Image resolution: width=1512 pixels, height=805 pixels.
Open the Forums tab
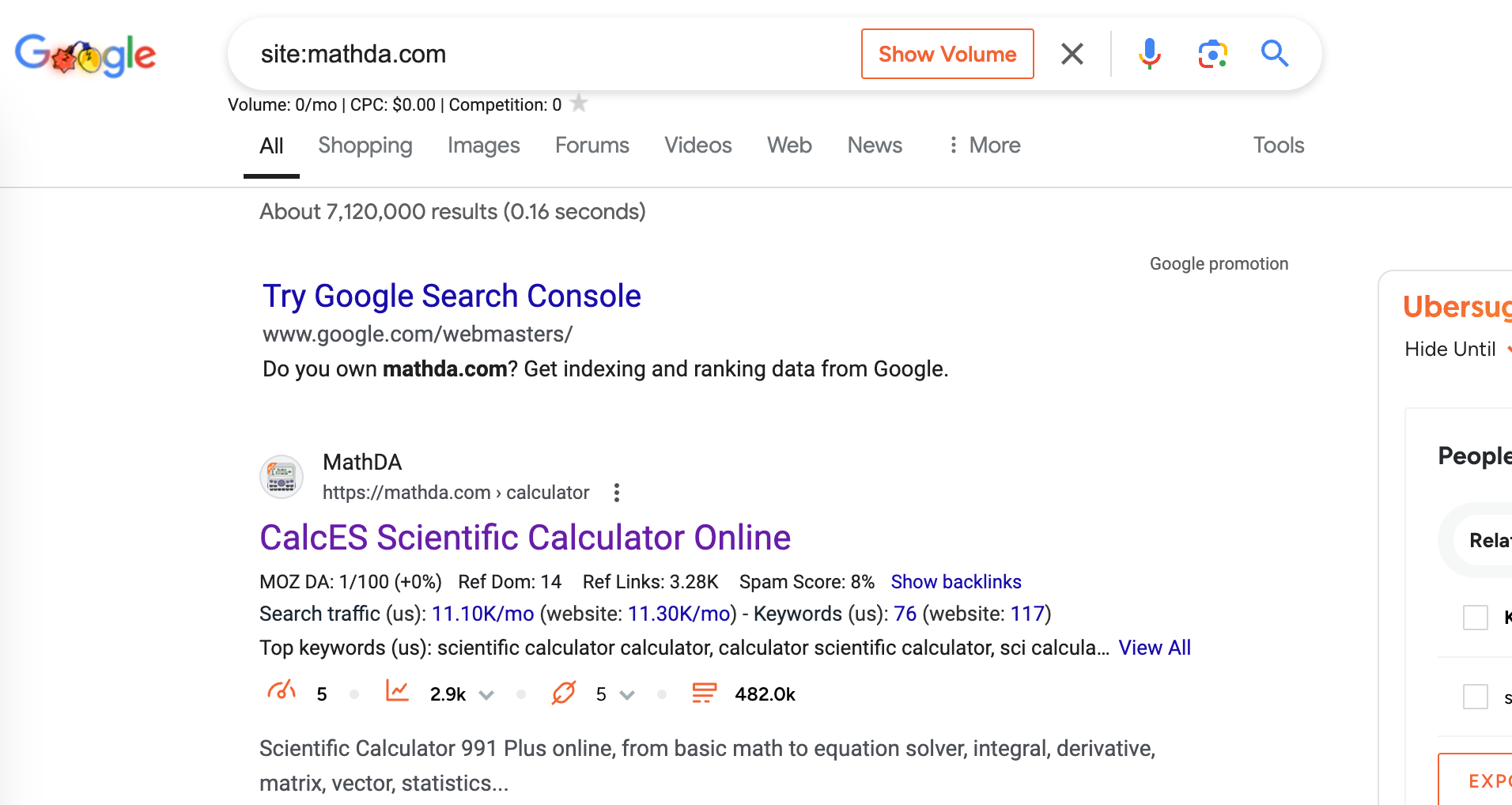pyautogui.click(x=592, y=146)
